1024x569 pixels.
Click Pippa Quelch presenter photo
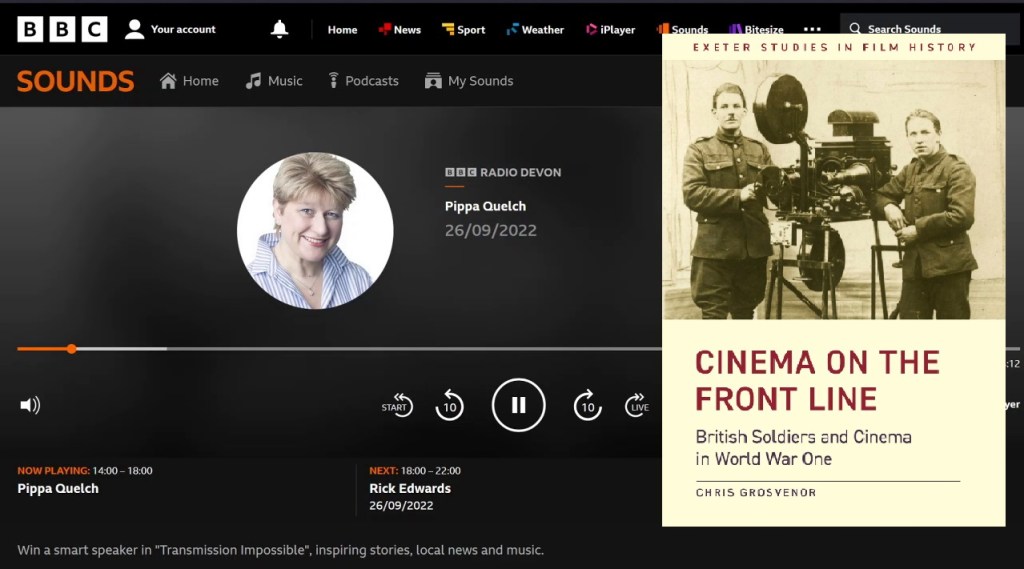(315, 231)
